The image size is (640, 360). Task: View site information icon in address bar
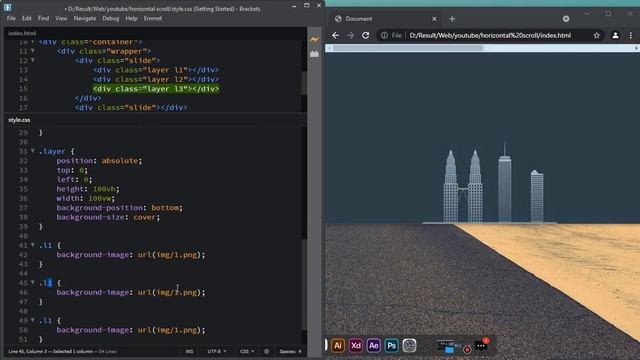tap(384, 36)
